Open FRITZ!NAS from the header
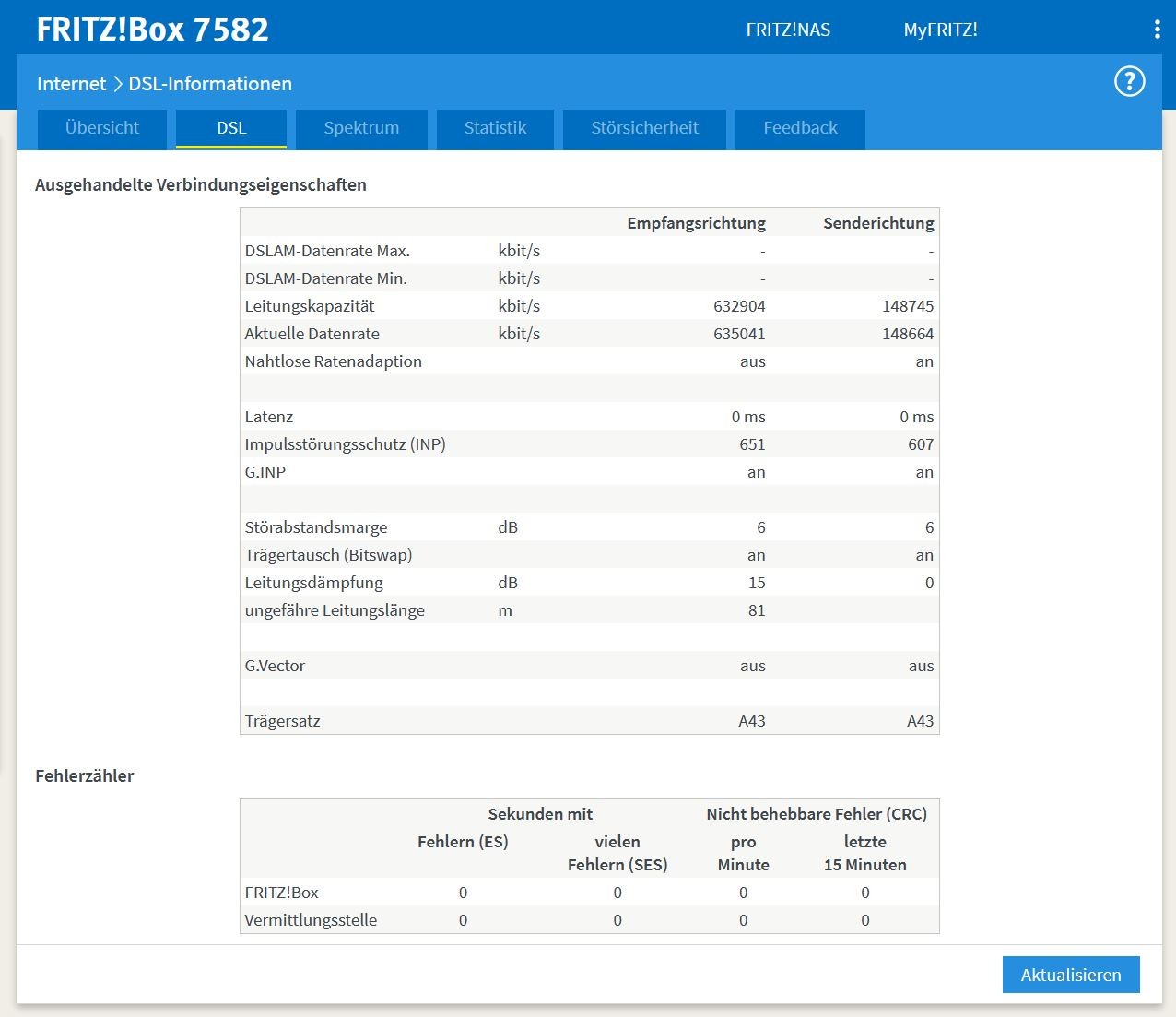 [788, 30]
